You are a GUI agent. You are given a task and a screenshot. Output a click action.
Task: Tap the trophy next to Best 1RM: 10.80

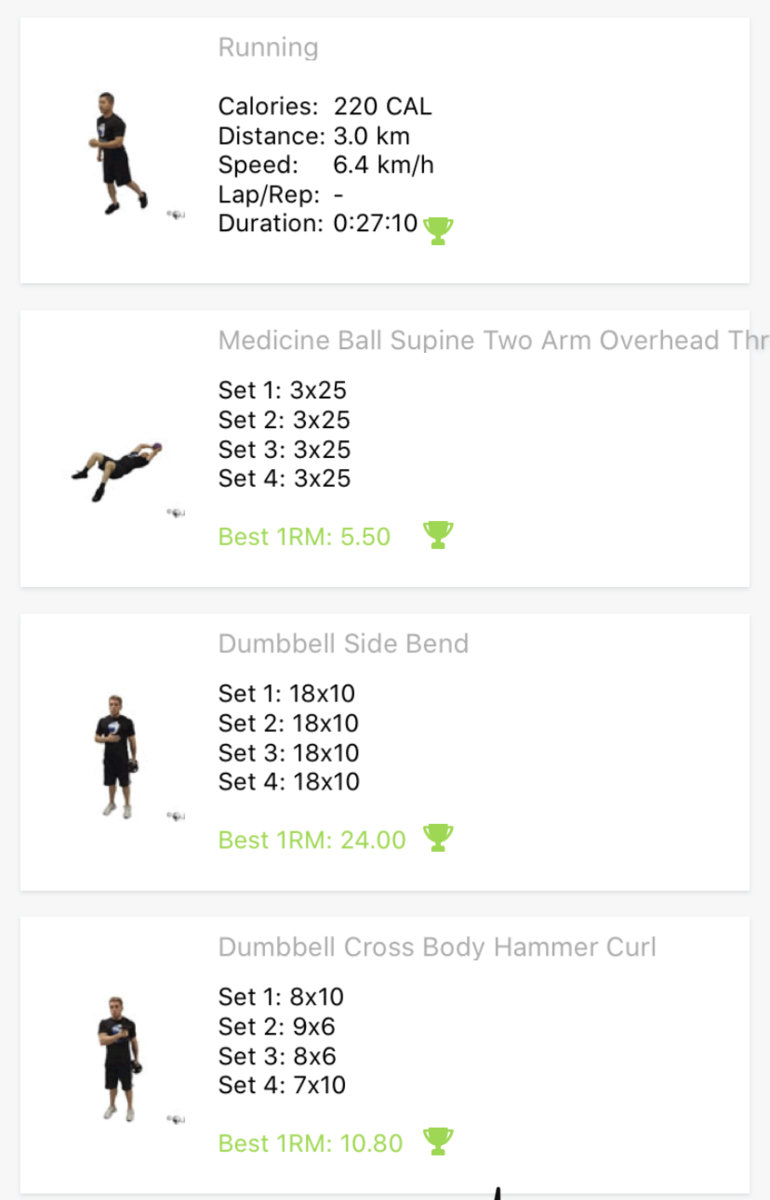438,1141
